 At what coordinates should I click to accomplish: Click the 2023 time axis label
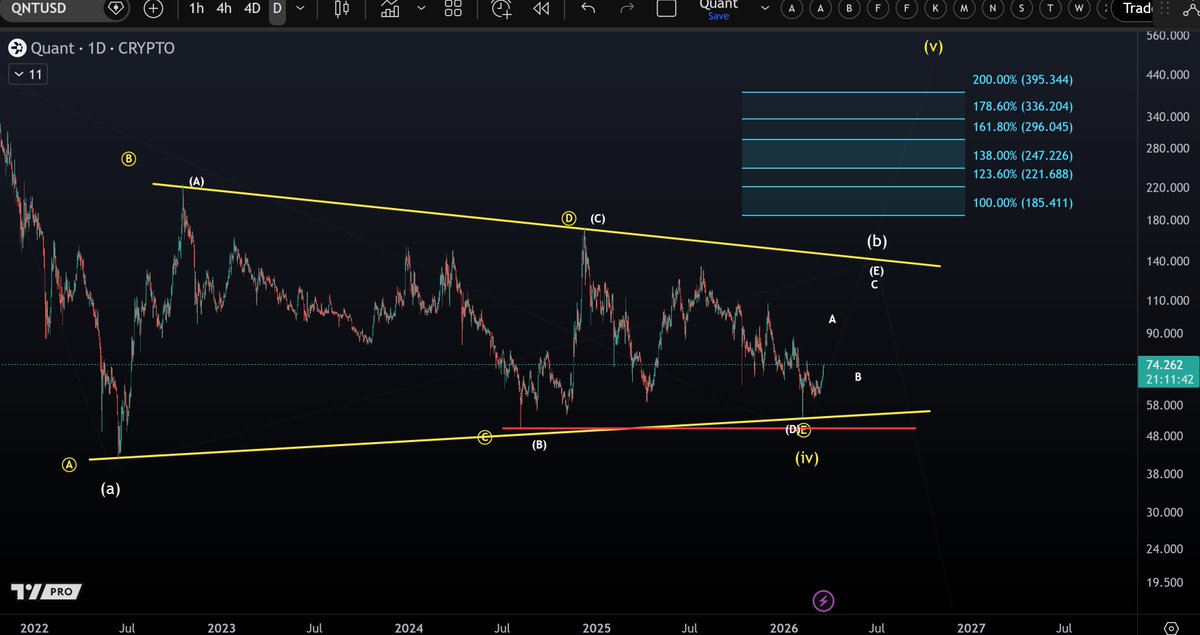click(x=221, y=628)
